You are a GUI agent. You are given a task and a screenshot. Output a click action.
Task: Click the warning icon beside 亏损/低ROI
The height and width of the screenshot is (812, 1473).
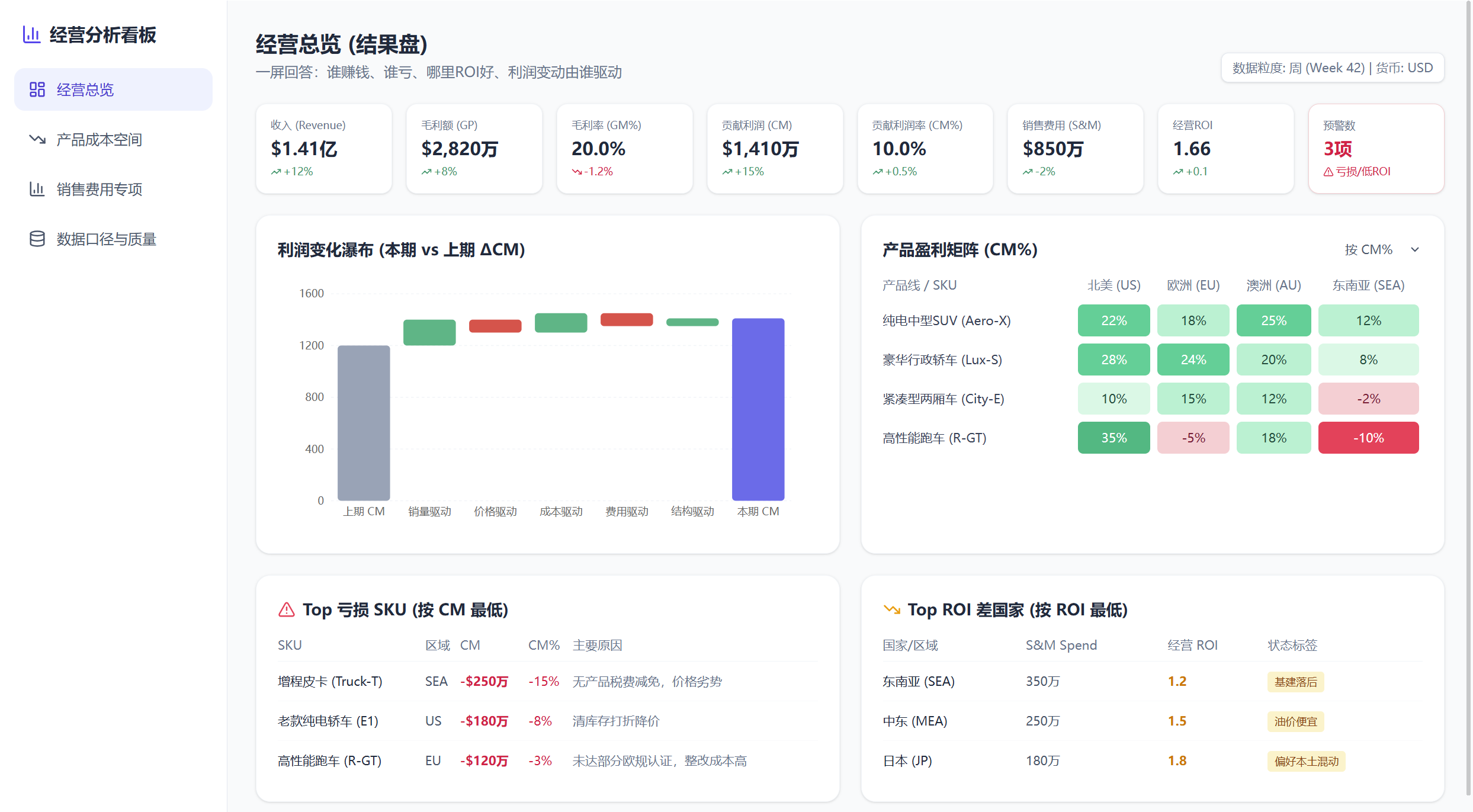click(x=1328, y=172)
